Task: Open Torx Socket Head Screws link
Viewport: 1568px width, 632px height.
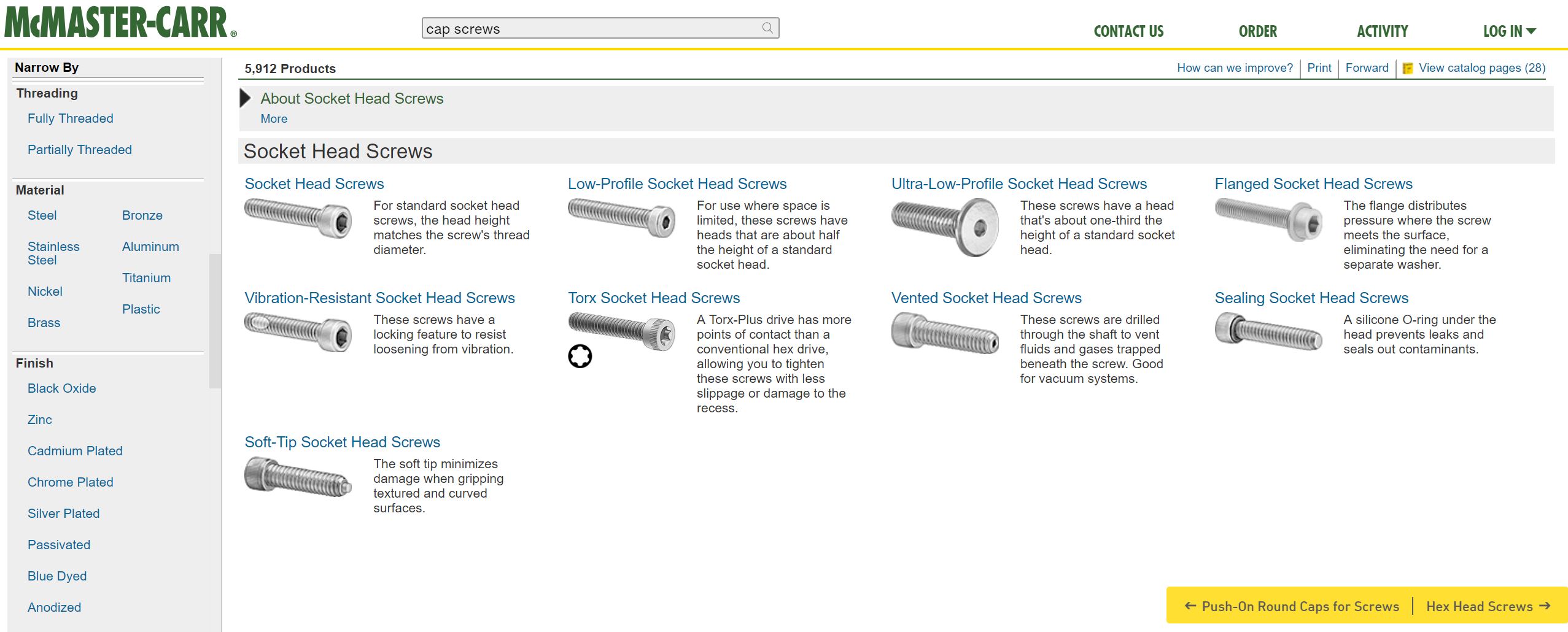Action: [x=654, y=298]
